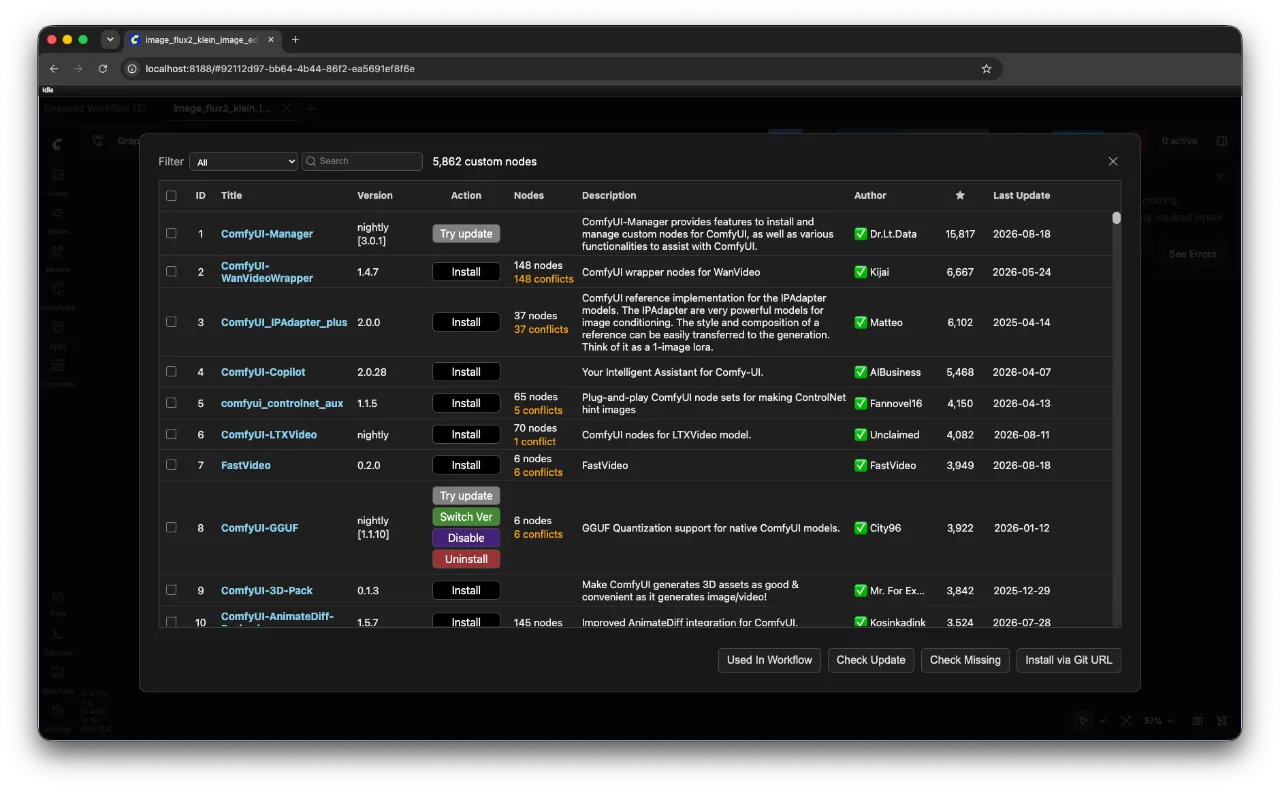Select all nodes with header checkbox

tap(171, 196)
